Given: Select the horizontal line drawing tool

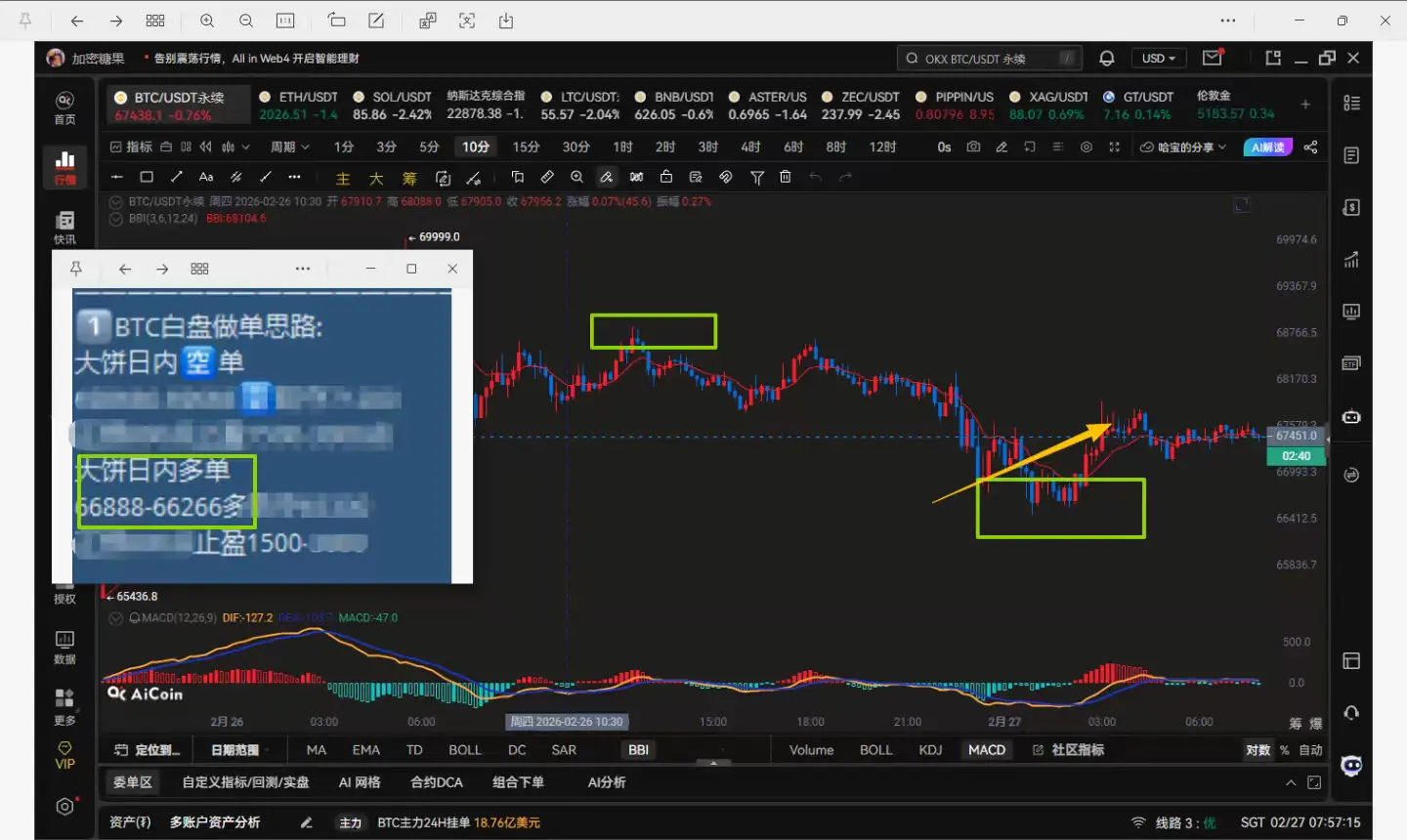Looking at the screenshot, I should (x=117, y=177).
